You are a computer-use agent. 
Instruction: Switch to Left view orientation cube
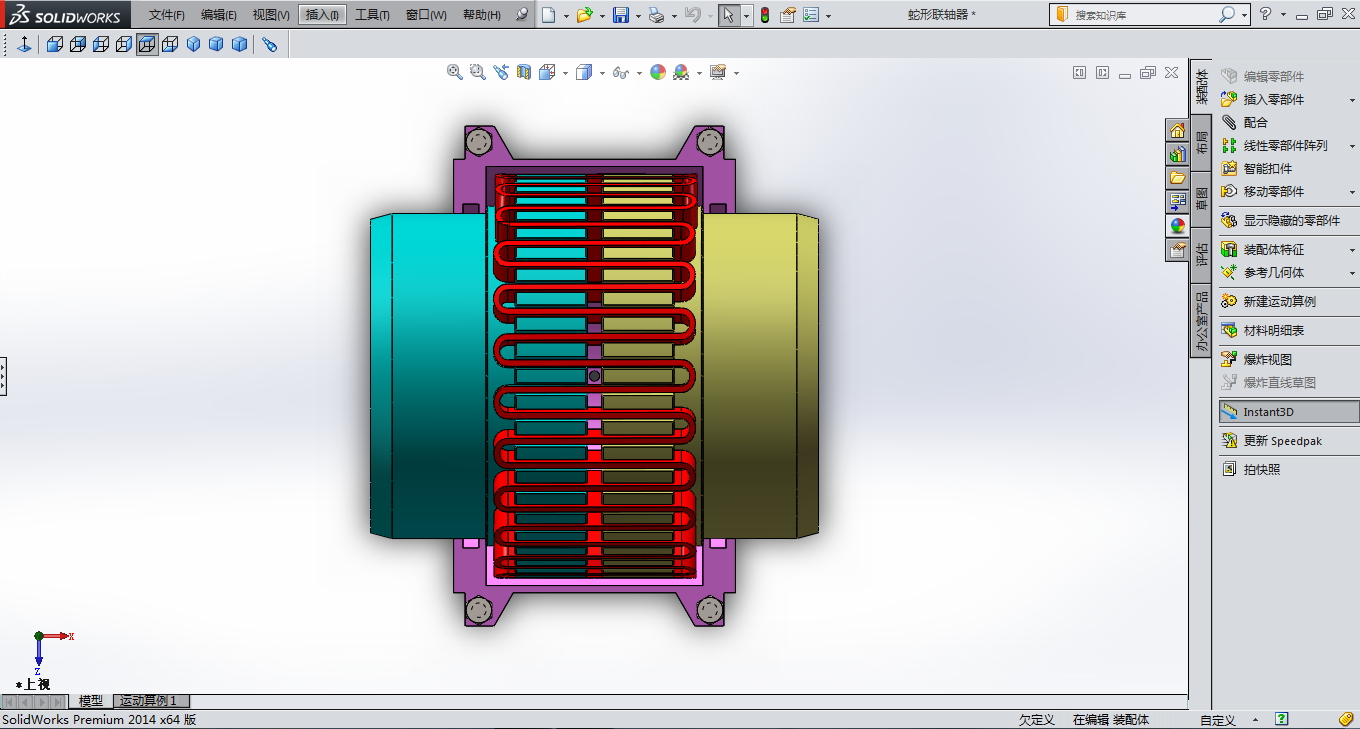click(101, 44)
